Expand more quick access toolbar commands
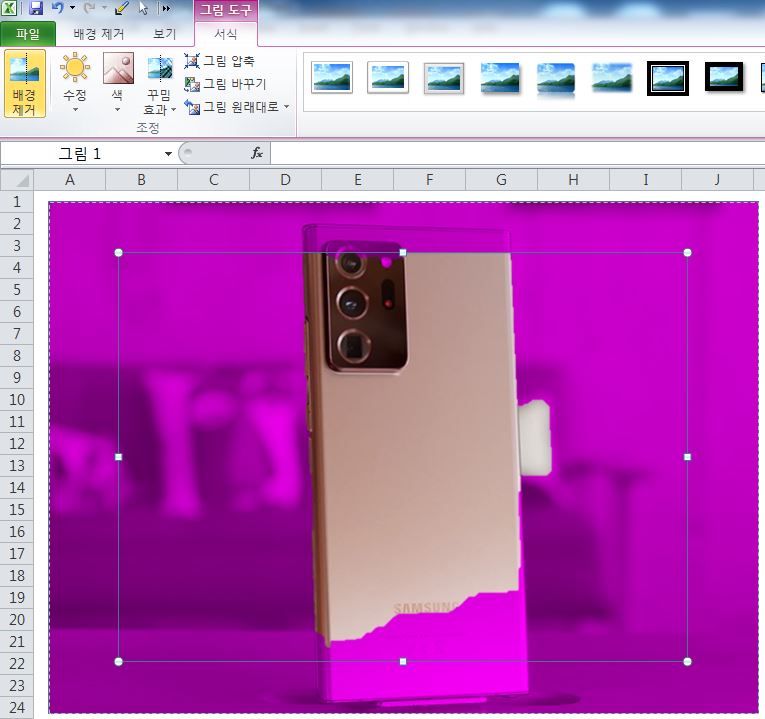 166,8
